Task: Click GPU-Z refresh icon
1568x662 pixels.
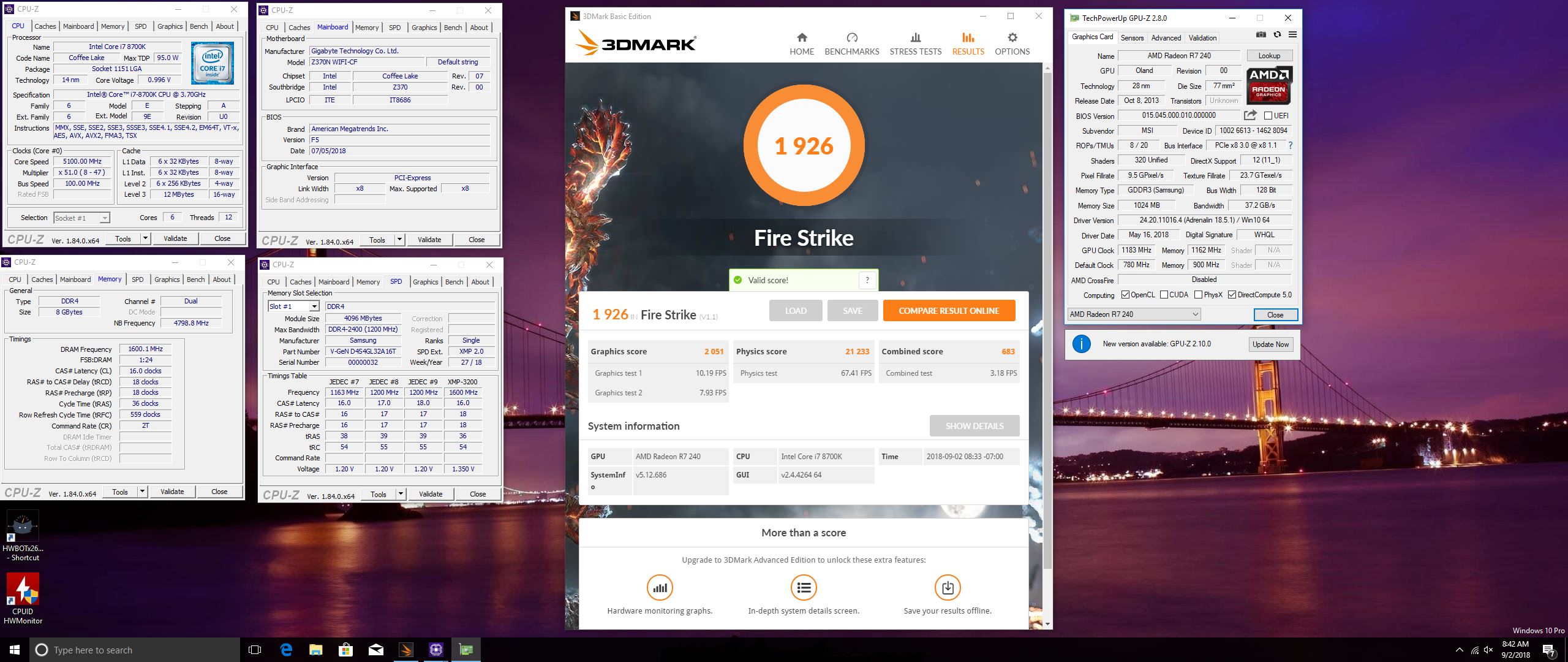Action: (1277, 35)
